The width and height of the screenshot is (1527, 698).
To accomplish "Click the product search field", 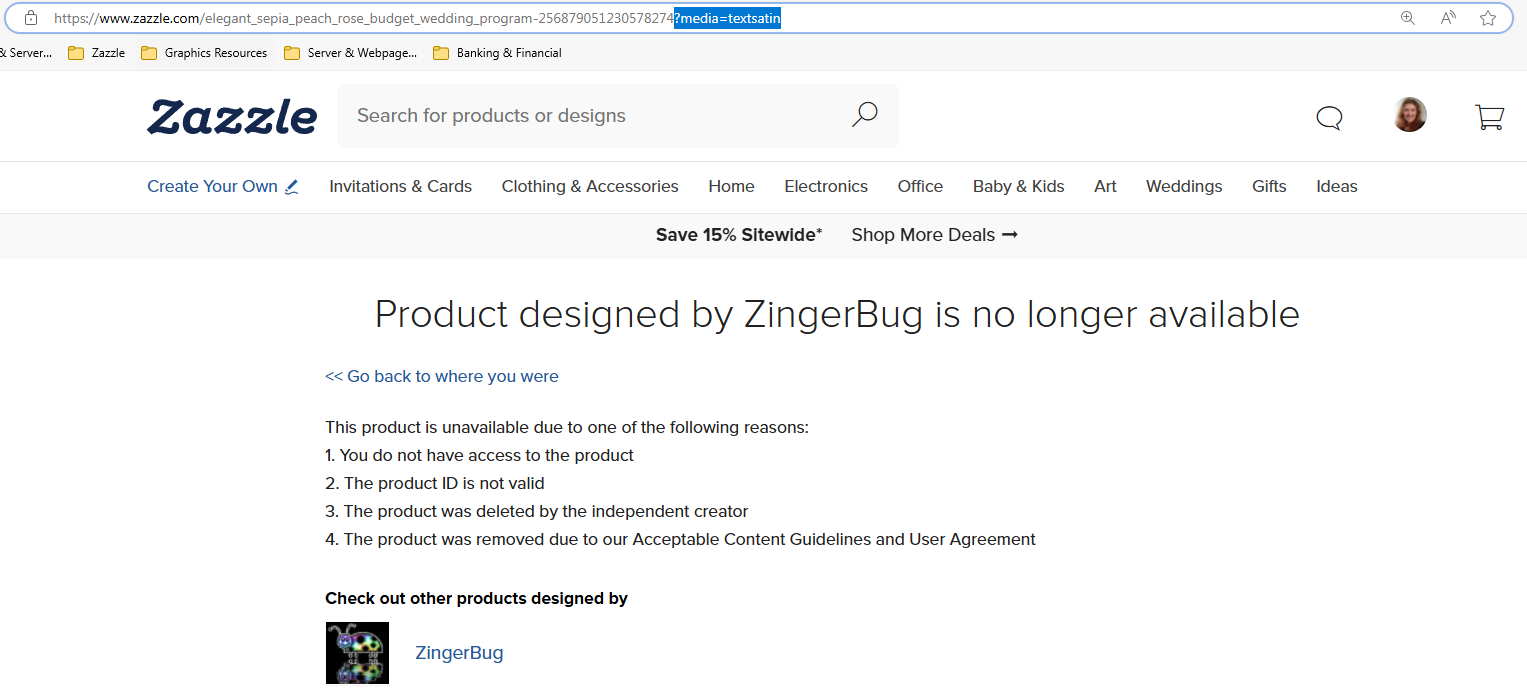I will tap(590, 116).
